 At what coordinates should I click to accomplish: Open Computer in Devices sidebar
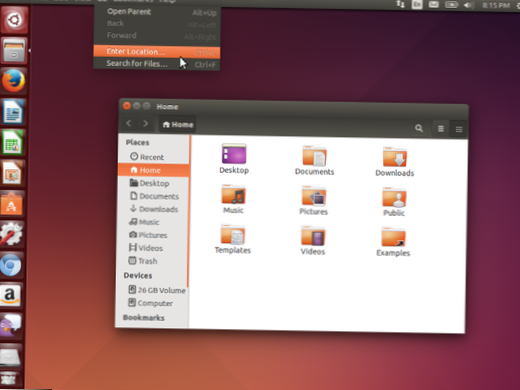point(151,303)
